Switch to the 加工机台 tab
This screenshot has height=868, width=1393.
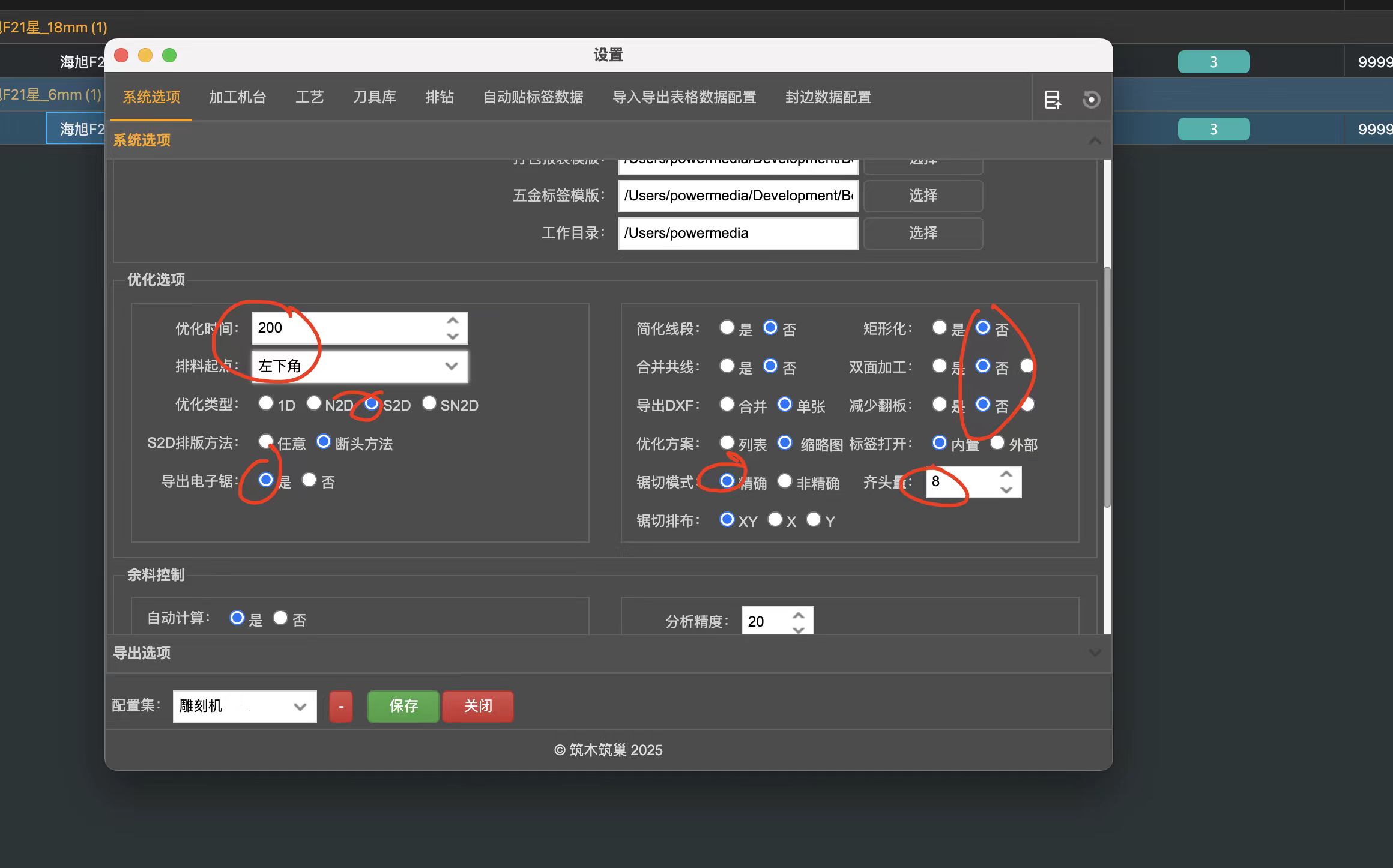[237, 97]
